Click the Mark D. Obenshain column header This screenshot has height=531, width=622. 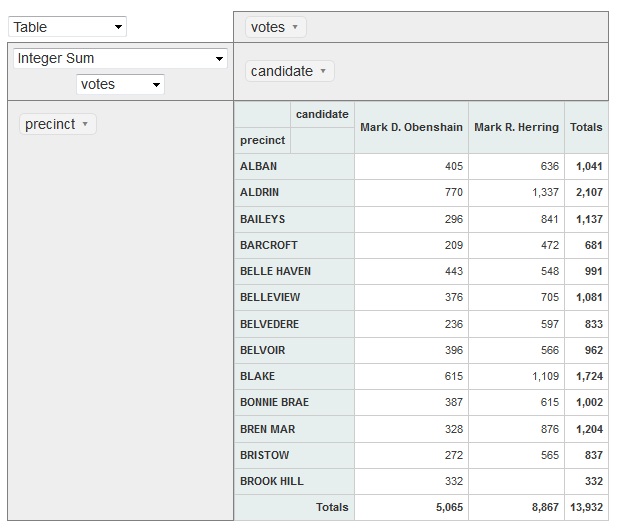[x=411, y=127]
